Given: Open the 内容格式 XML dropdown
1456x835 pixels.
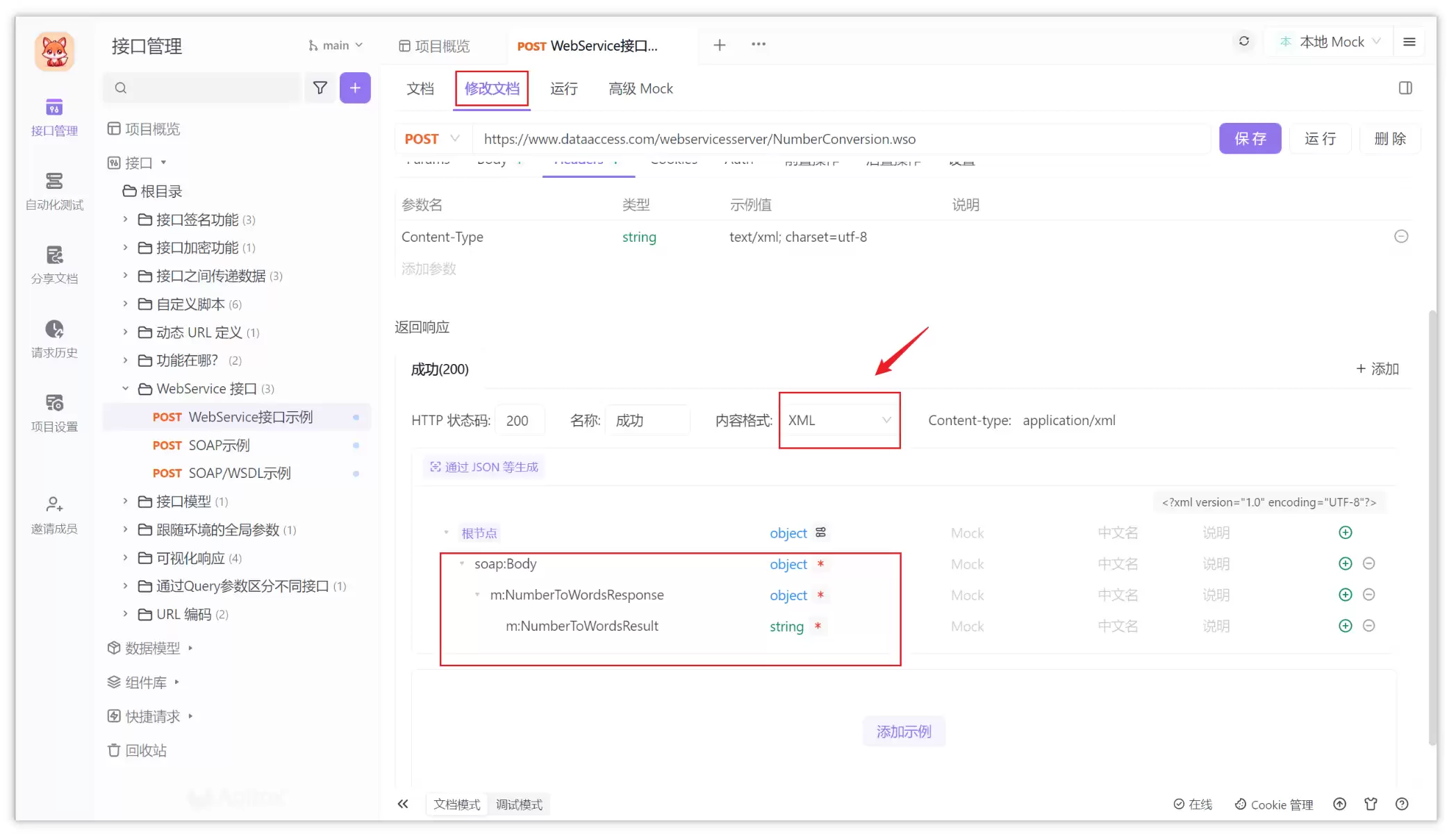Looking at the screenshot, I should tap(839, 420).
